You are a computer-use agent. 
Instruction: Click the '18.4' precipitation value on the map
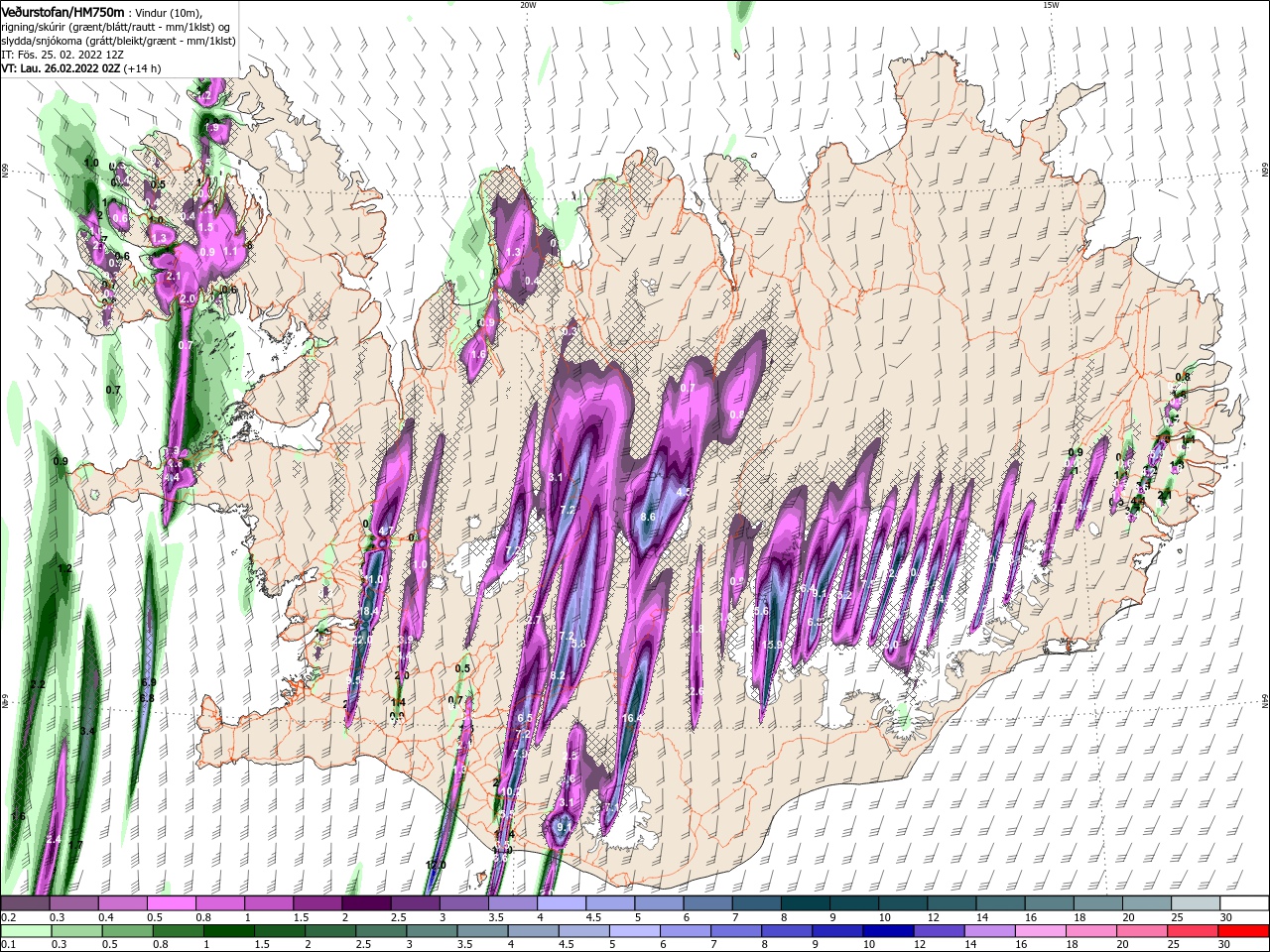(x=368, y=610)
